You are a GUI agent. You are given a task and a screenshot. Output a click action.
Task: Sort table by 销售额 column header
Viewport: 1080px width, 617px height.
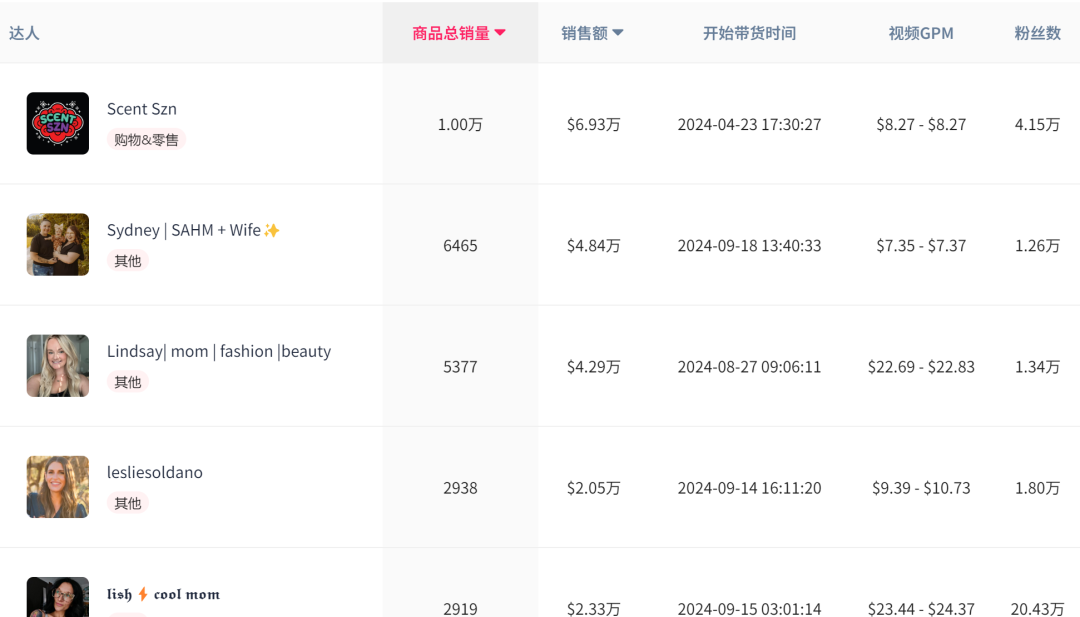[585, 33]
